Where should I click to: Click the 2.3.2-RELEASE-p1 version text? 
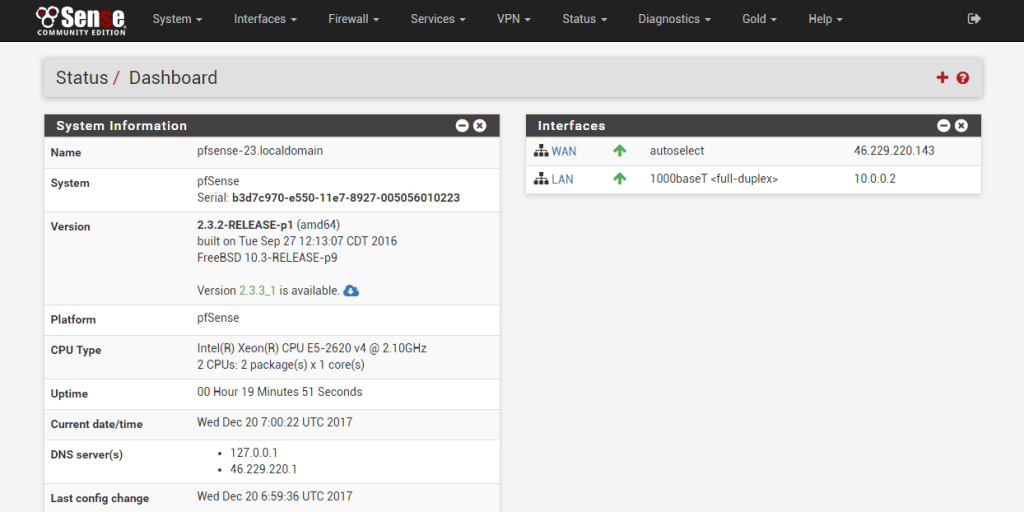click(x=245, y=225)
